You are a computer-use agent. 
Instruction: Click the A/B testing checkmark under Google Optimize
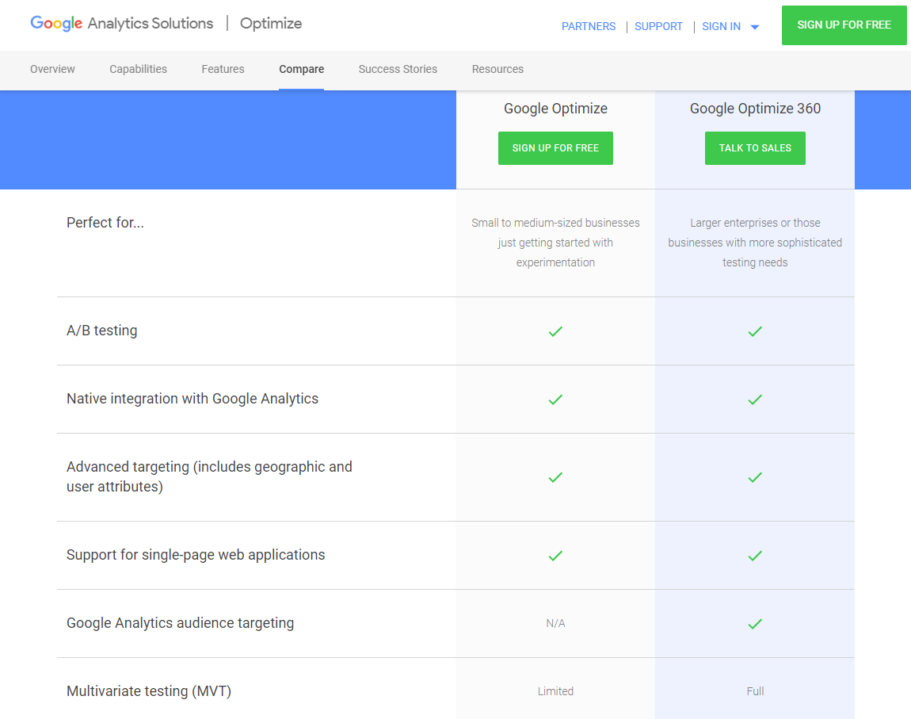pos(555,330)
